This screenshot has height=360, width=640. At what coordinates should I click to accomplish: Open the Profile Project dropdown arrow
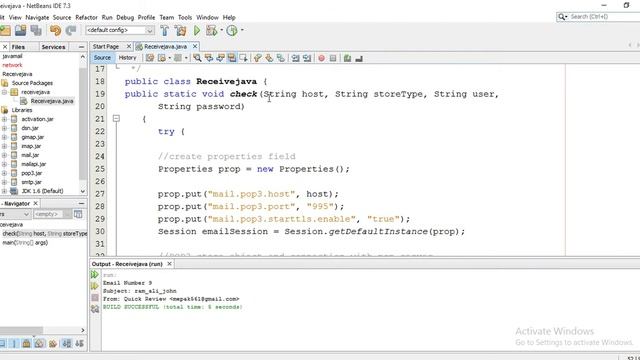[242, 30]
